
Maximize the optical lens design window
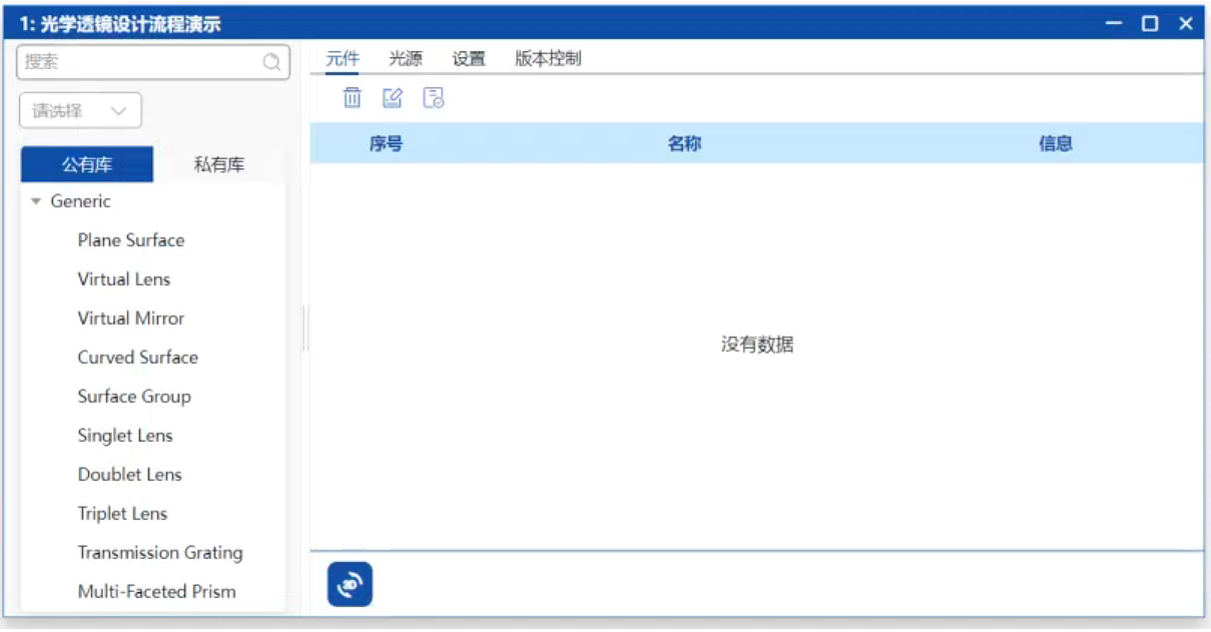[x=1150, y=24]
